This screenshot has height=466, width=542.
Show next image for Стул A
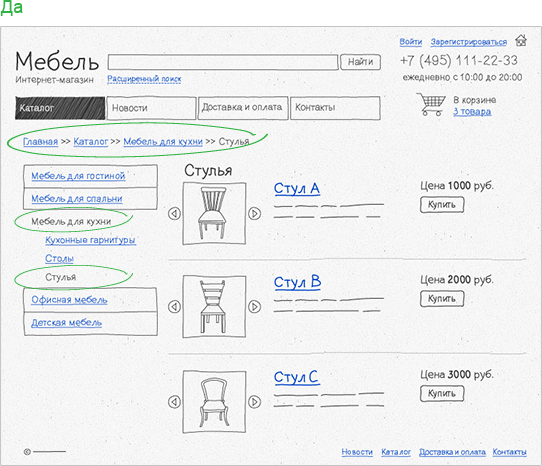(x=255, y=213)
